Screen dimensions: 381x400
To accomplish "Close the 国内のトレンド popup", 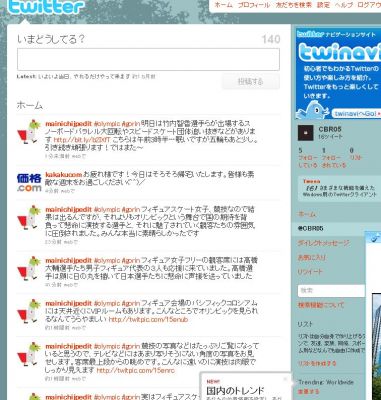I will coord(285,379).
